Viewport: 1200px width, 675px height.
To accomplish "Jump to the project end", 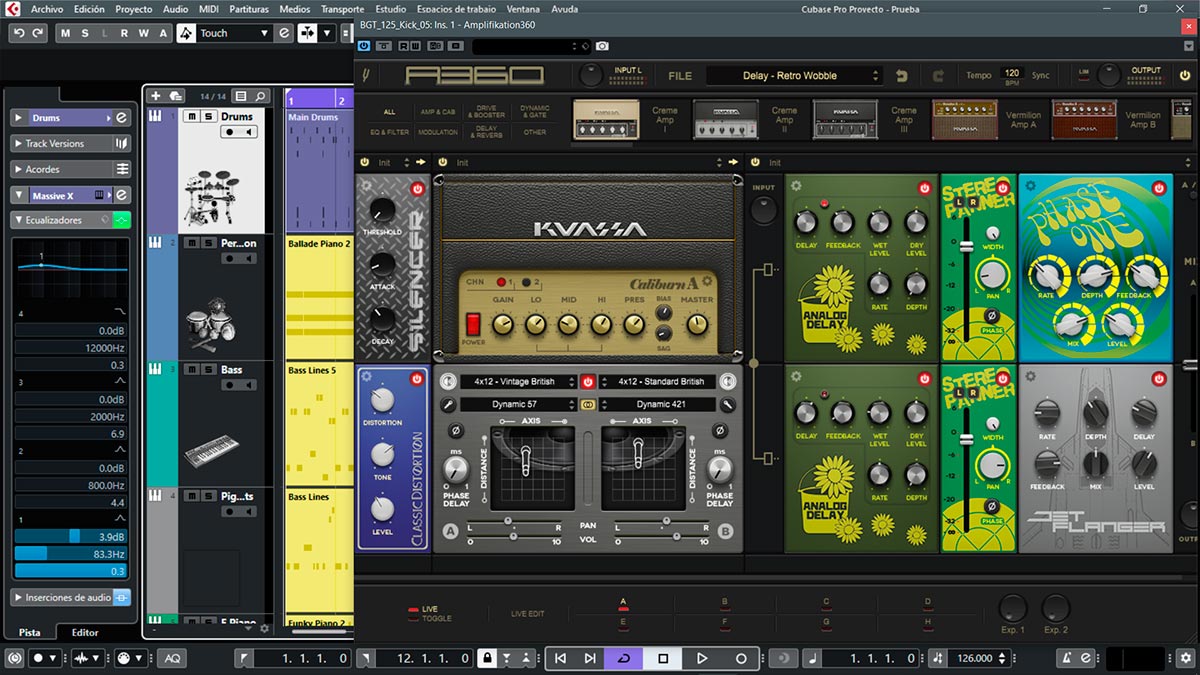I will (x=591, y=658).
